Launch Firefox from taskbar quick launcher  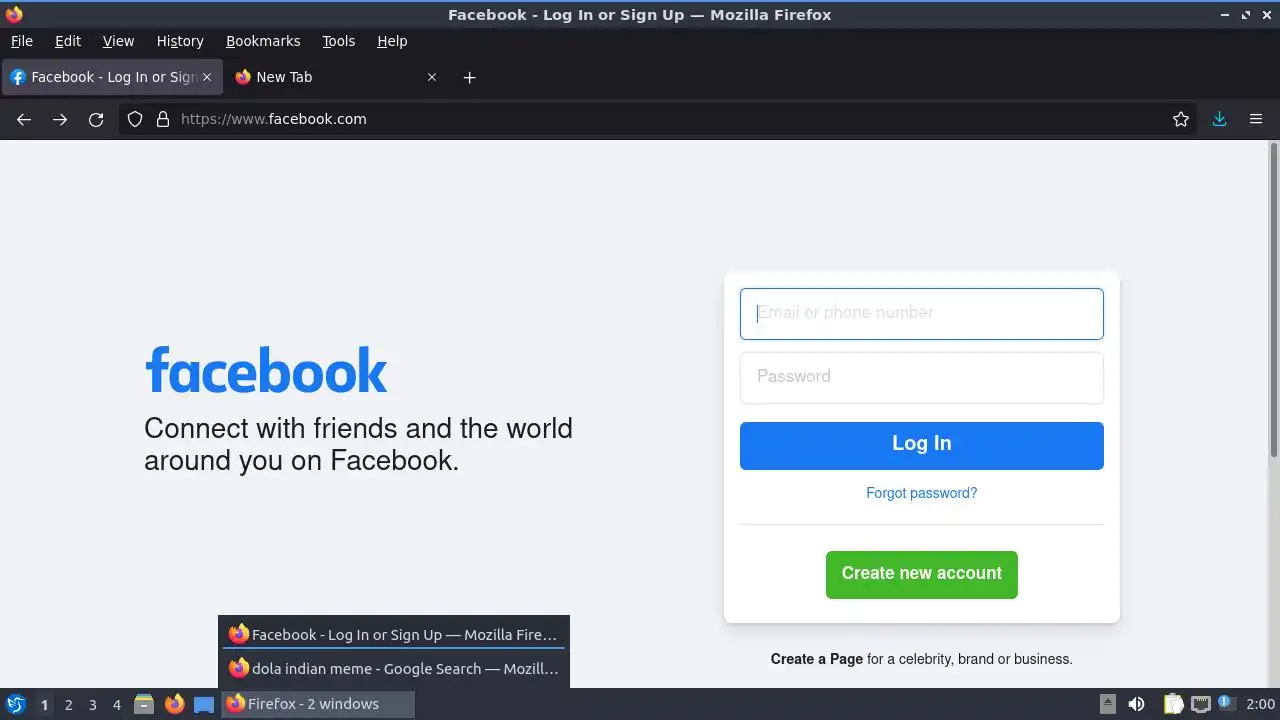(x=174, y=704)
